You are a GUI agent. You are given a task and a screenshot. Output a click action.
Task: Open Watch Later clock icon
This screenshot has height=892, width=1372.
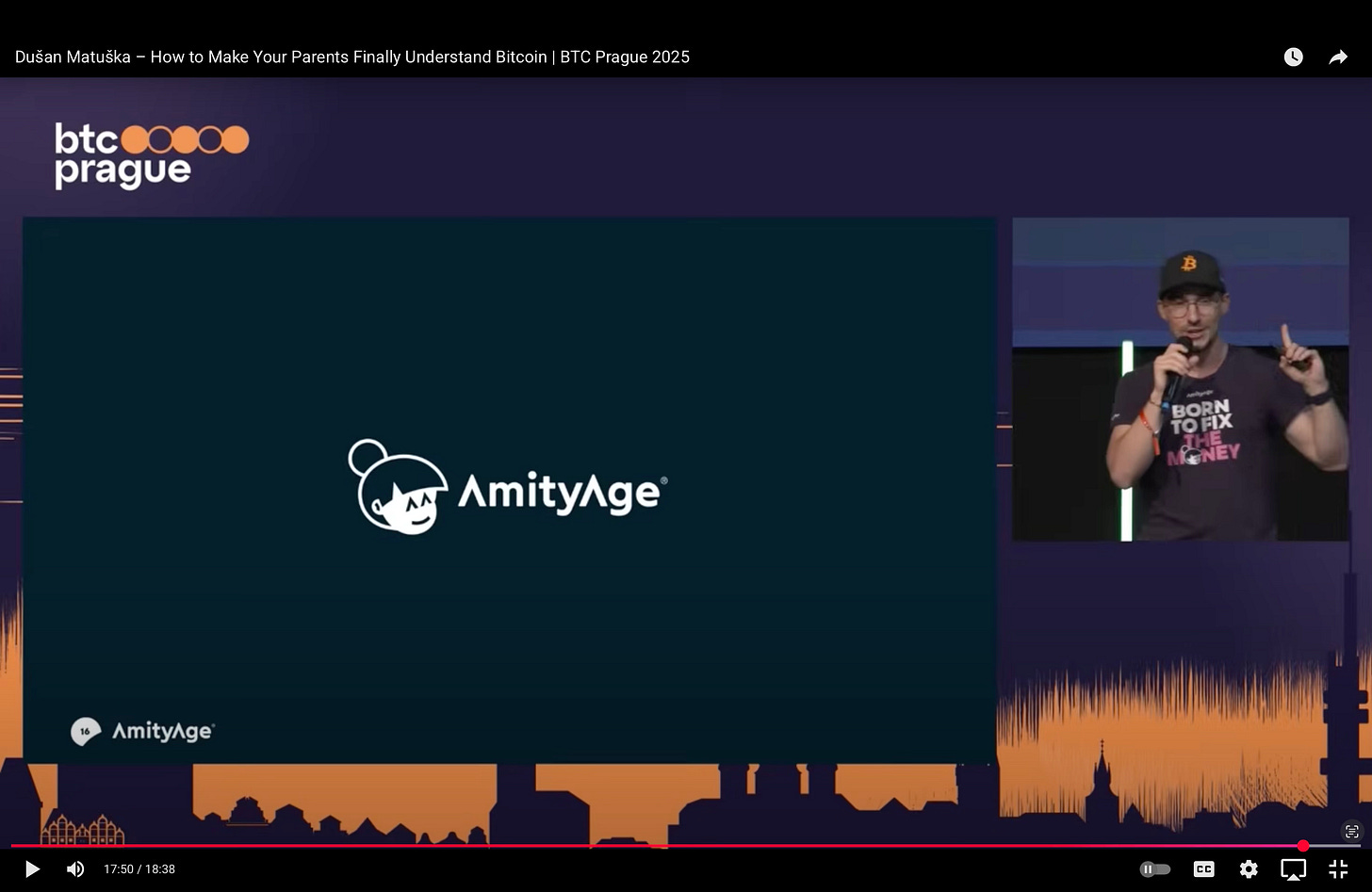[1294, 57]
